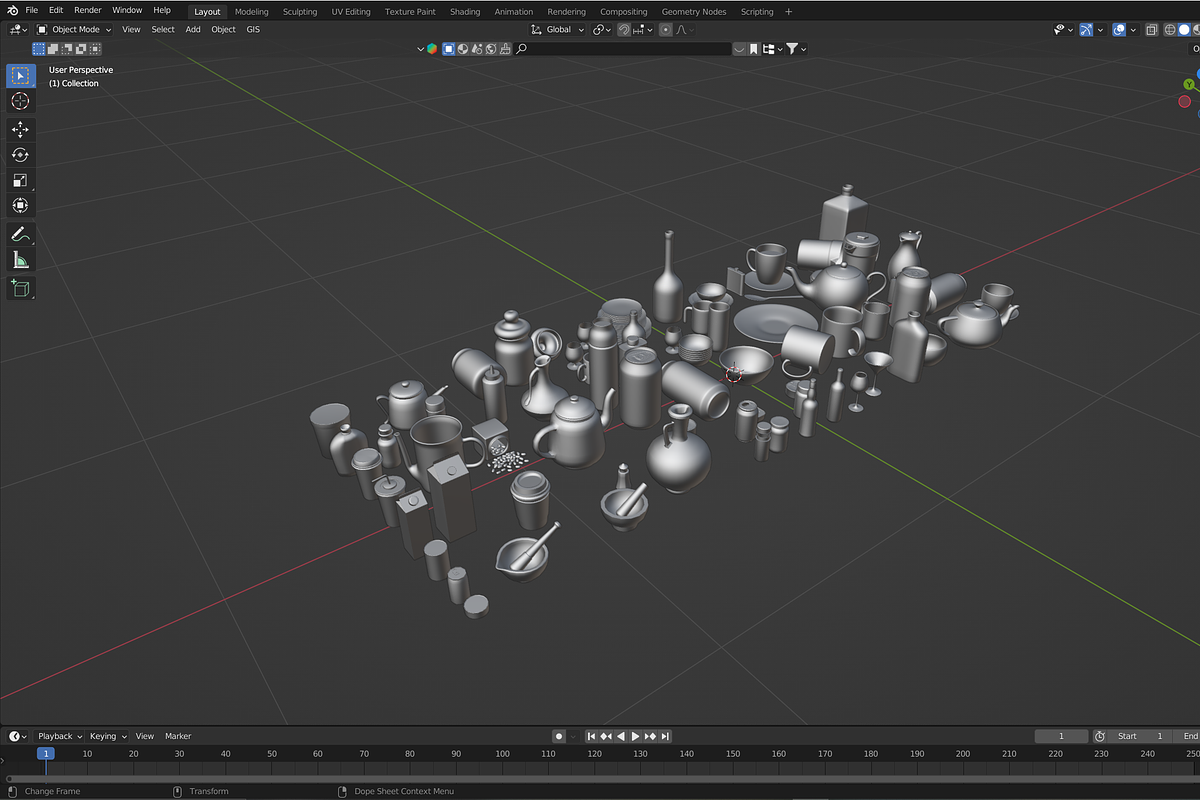
Task: Click the subtract selection mode icon
Action: coord(67,48)
